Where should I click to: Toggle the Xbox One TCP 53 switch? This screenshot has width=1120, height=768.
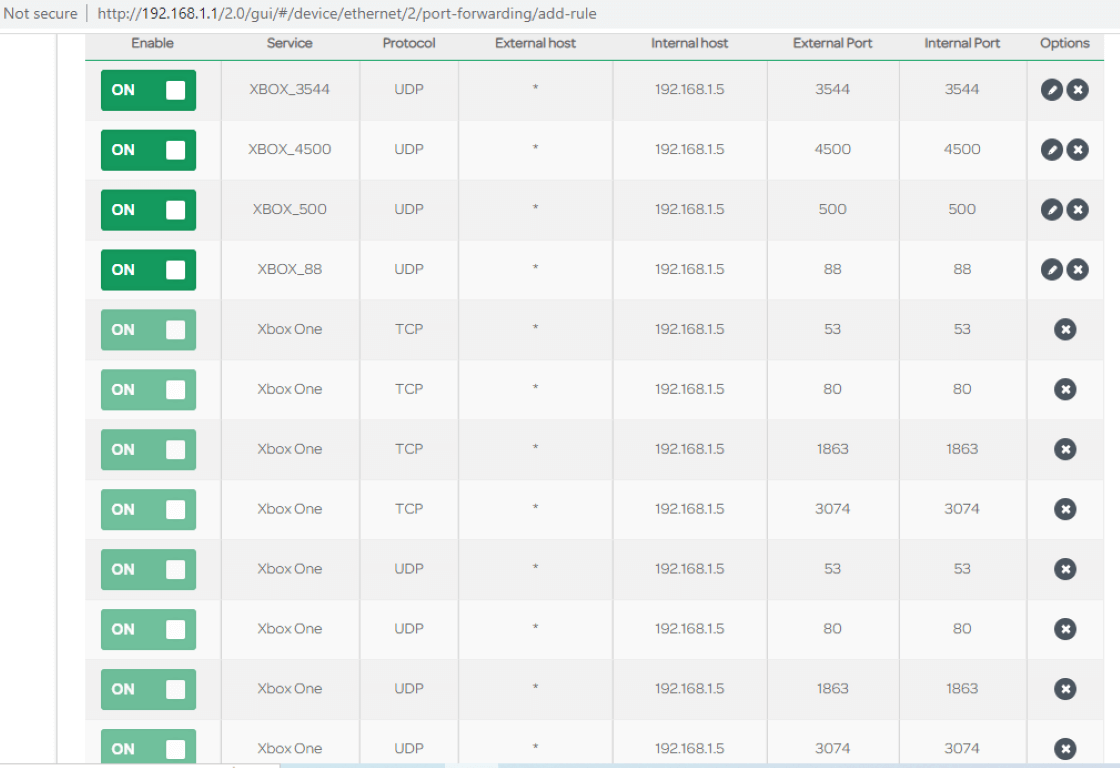pyautogui.click(x=149, y=329)
